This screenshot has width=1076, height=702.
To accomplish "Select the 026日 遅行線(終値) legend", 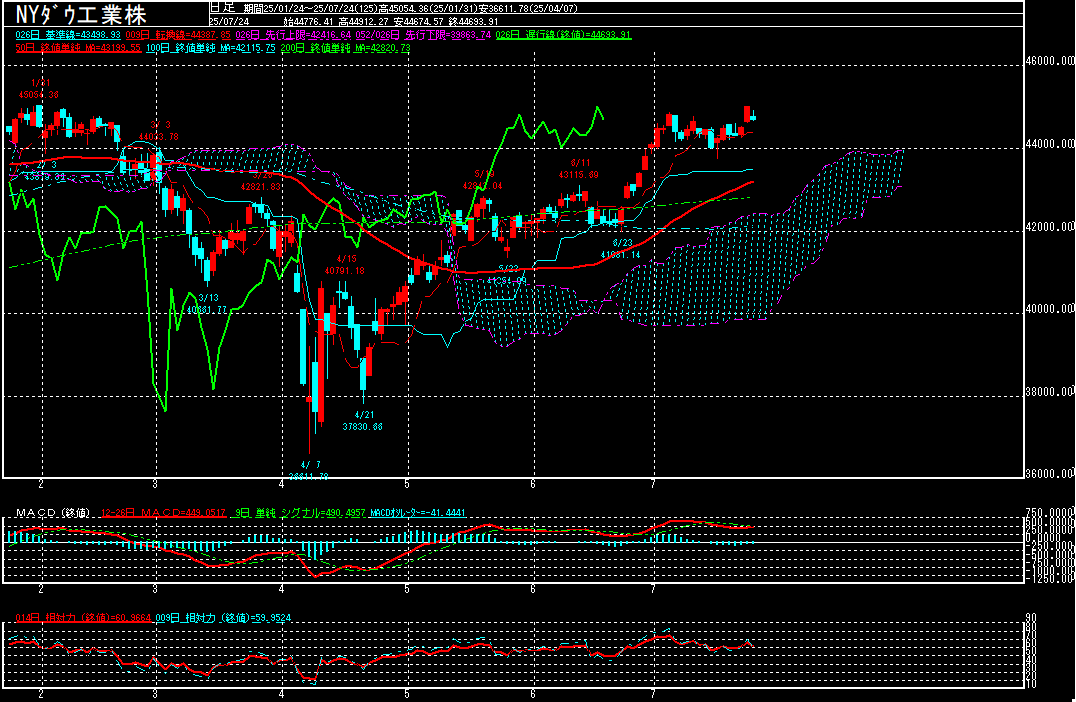I will coord(563,34).
